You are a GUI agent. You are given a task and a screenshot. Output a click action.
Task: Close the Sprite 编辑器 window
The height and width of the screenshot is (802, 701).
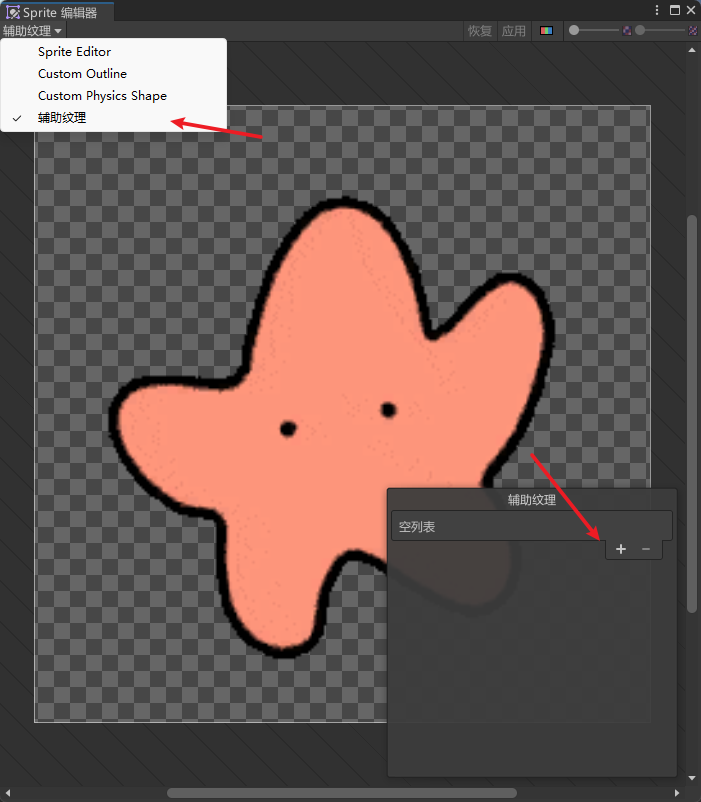tap(691, 10)
